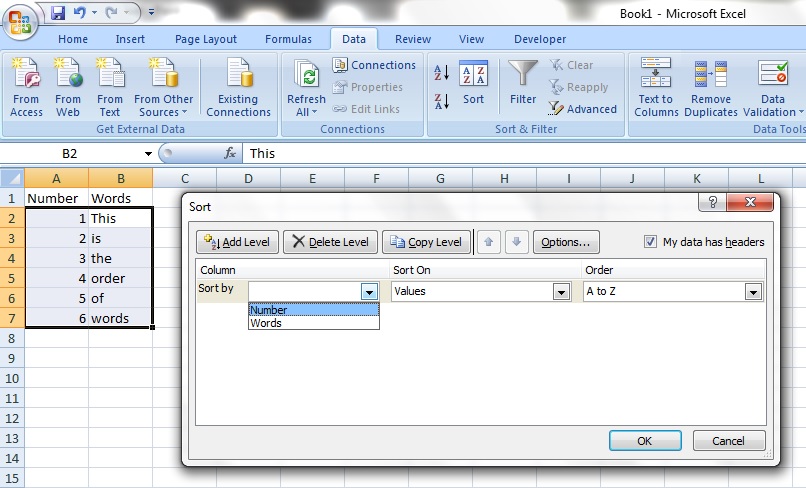Click the Sort A to Z ascending icon

coord(441,74)
